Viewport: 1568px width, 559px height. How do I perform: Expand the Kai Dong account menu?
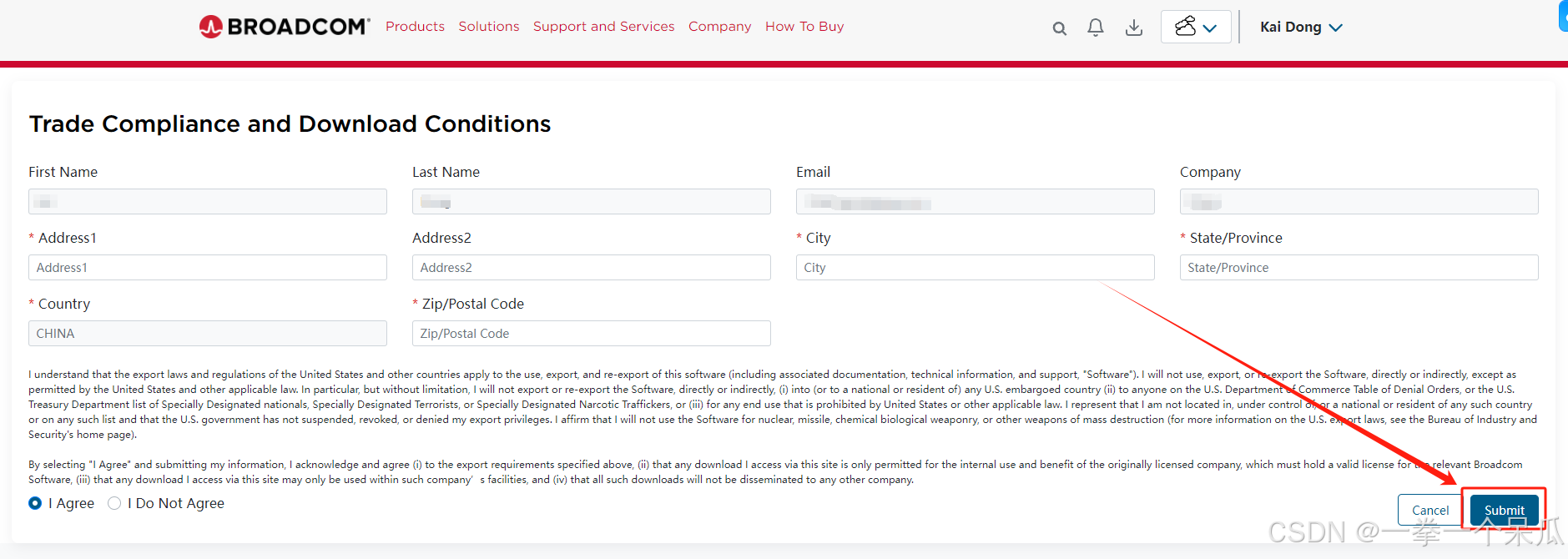point(1301,27)
